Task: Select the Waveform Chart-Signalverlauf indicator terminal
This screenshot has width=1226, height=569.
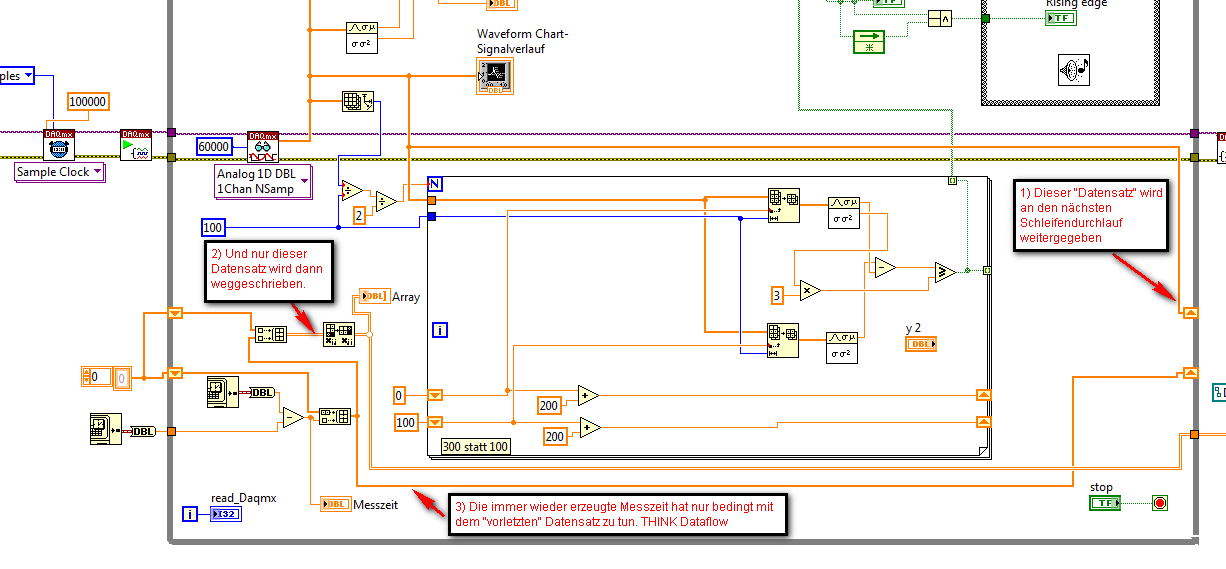Action: [494, 77]
